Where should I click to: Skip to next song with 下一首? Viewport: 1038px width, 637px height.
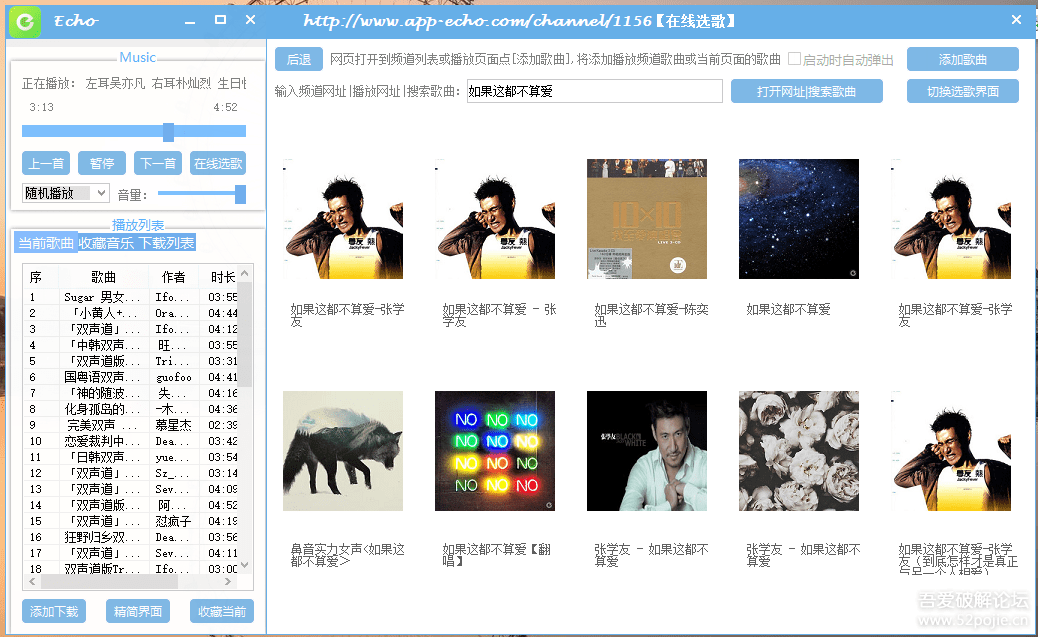tap(158, 163)
